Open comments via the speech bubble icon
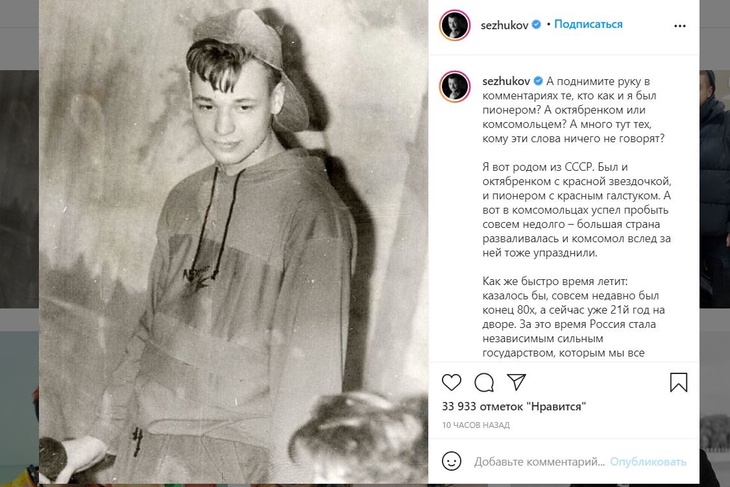This screenshot has width=730, height=487. pyautogui.click(x=484, y=382)
